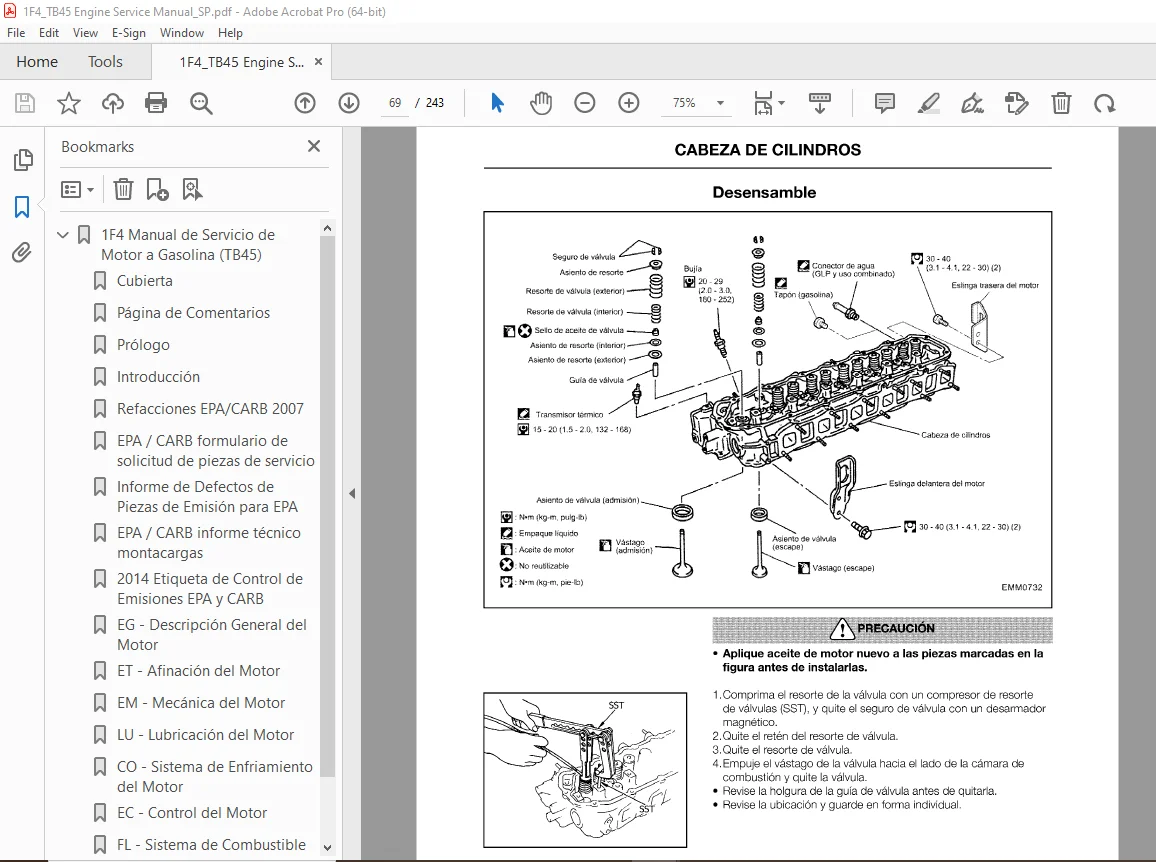Add new bookmark icon in panel
This screenshot has height=862, width=1156.
click(157, 190)
